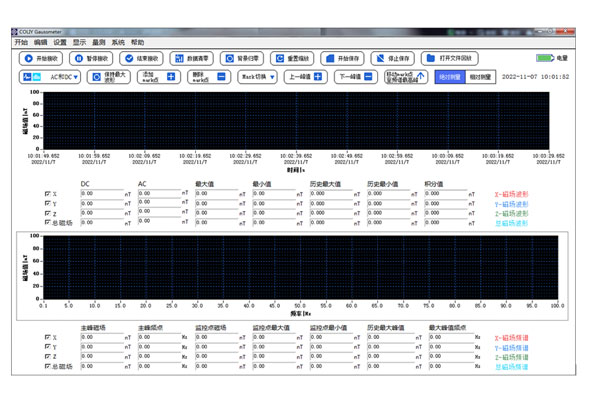Image resolution: width=600 pixels, height=400 pixels.
Task: Click the X axis DC value field
Action: [100, 194]
